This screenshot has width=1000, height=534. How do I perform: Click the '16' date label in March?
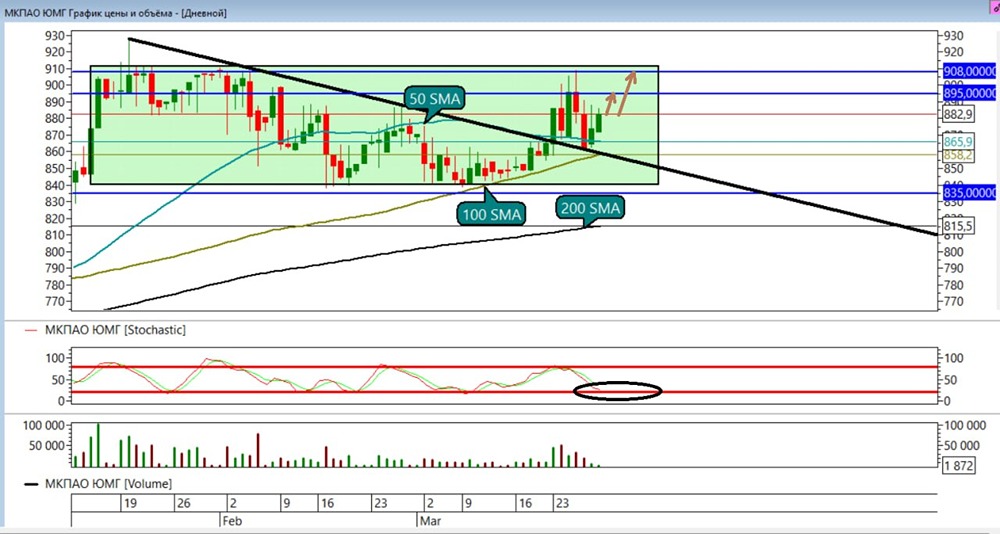pyautogui.click(x=525, y=503)
